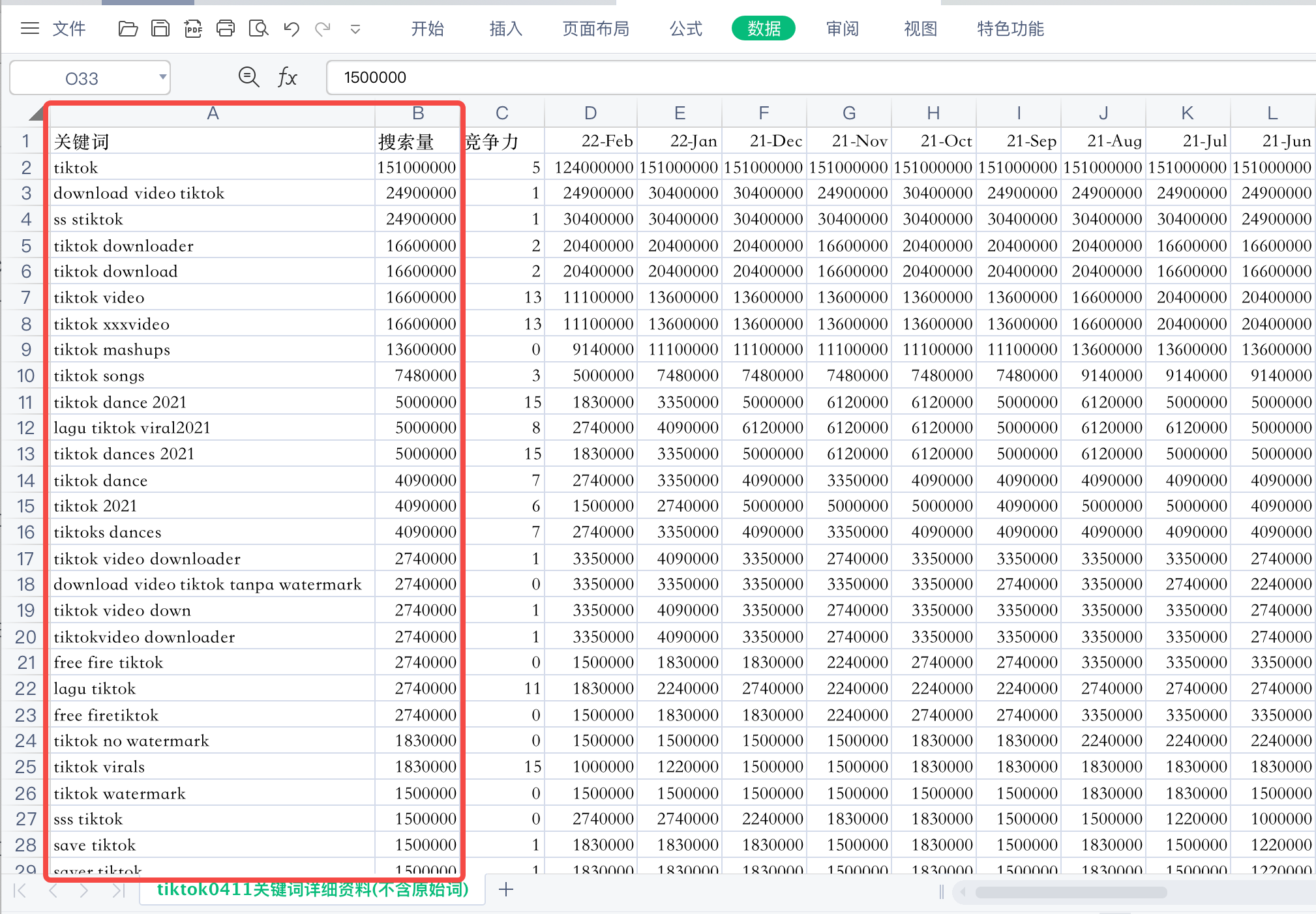Click the horizontal scrollbar left arrow
The height and width of the screenshot is (914, 1316).
click(963, 892)
